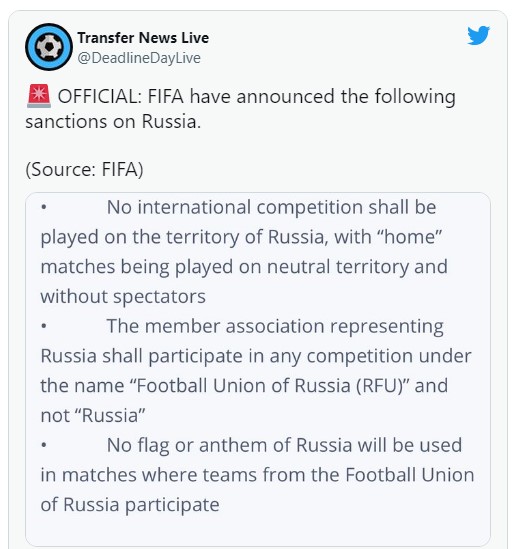Select the "sanctions on Russia." text line
Screen dimensions: 512x549
point(113,122)
